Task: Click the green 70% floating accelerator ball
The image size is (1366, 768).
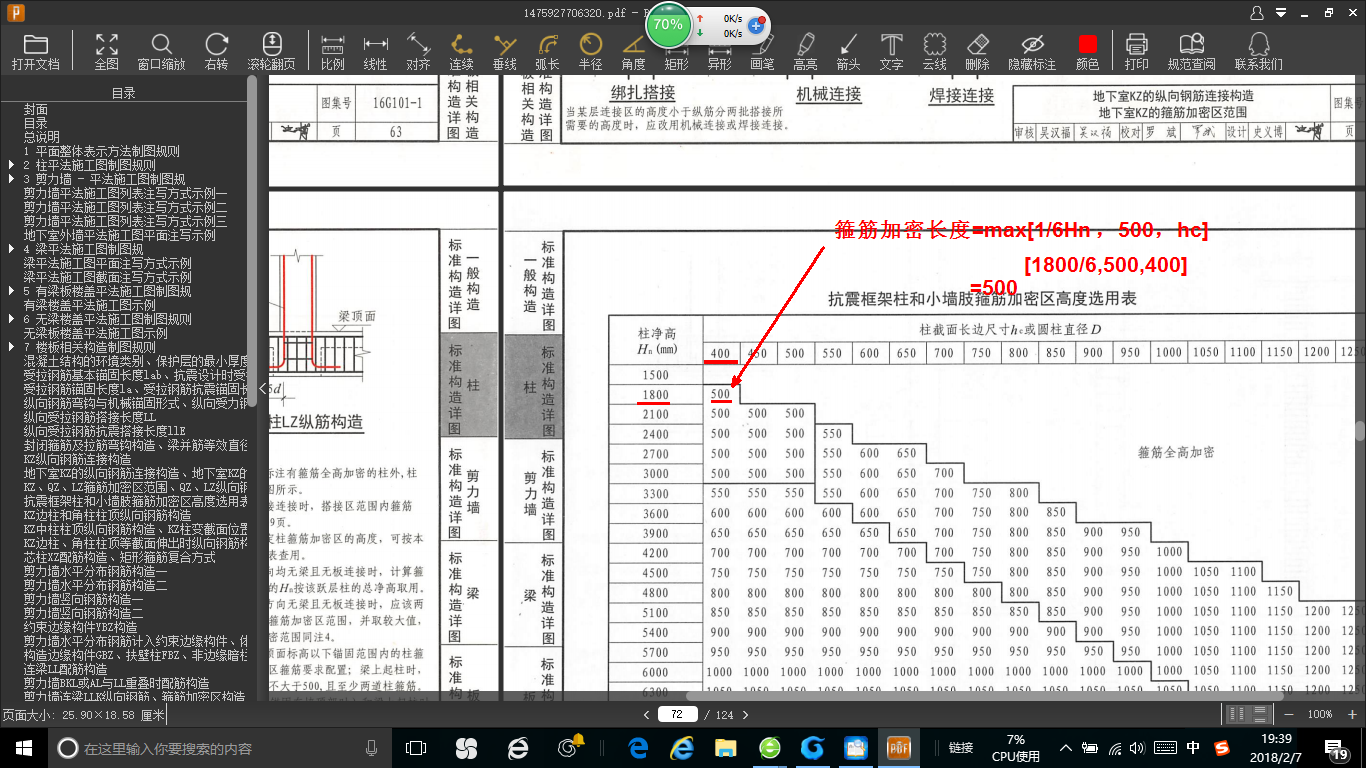Action: point(668,25)
